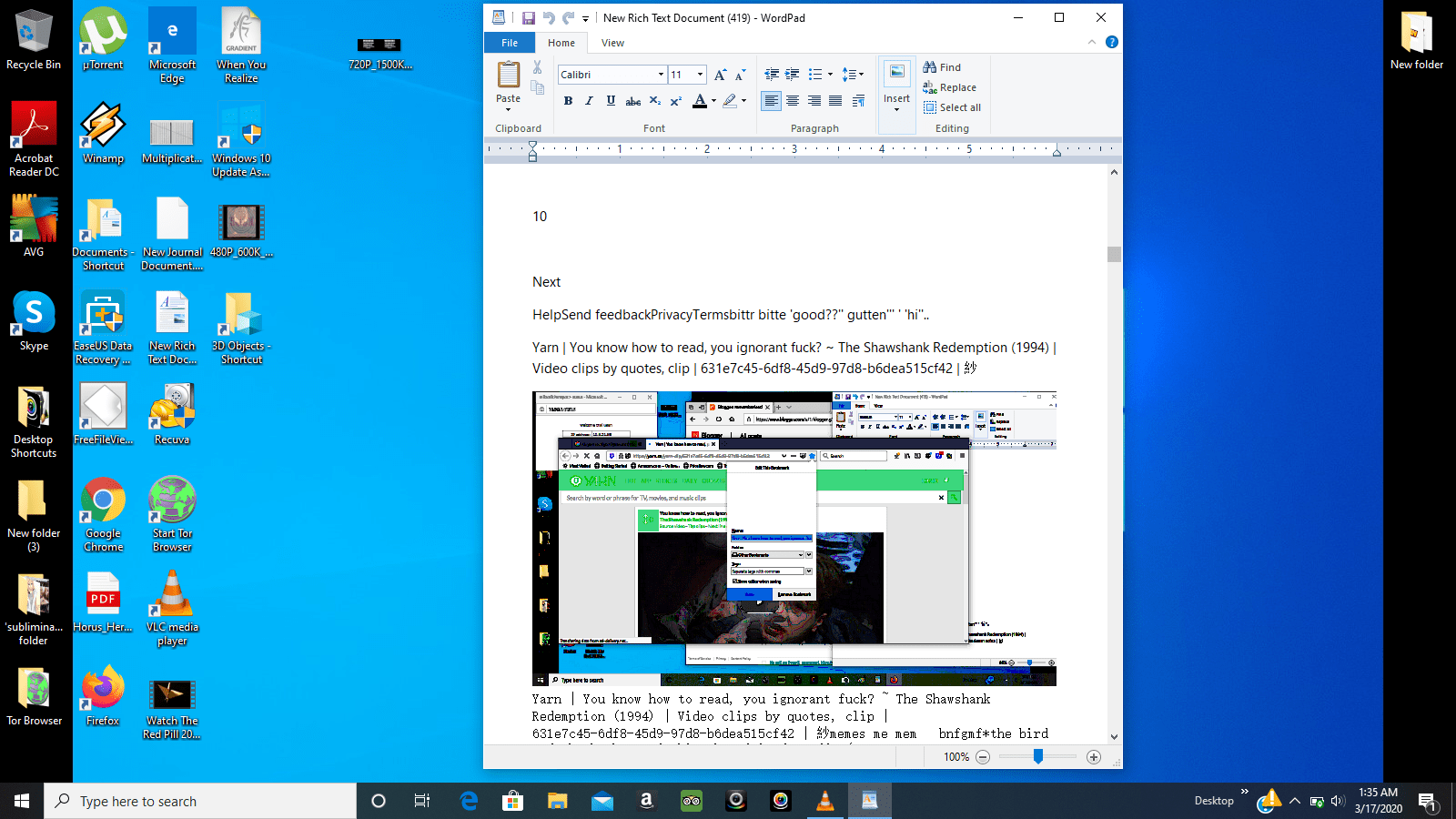The height and width of the screenshot is (819, 1456).
Task: Click the zoom slider handle
Action: pyautogui.click(x=1038, y=757)
